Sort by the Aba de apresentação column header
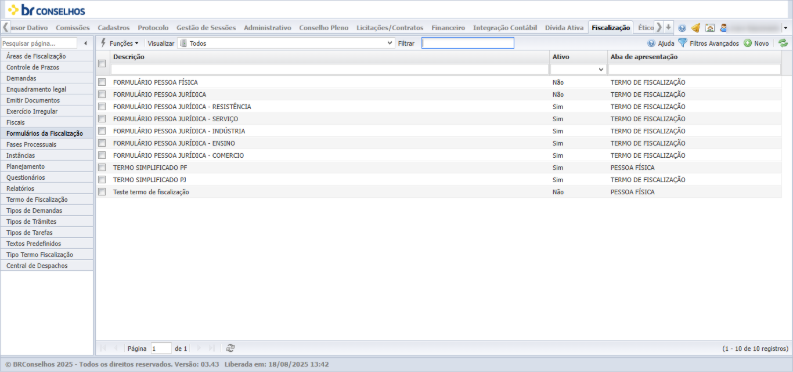The width and height of the screenshot is (793, 372). pos(694,57)
